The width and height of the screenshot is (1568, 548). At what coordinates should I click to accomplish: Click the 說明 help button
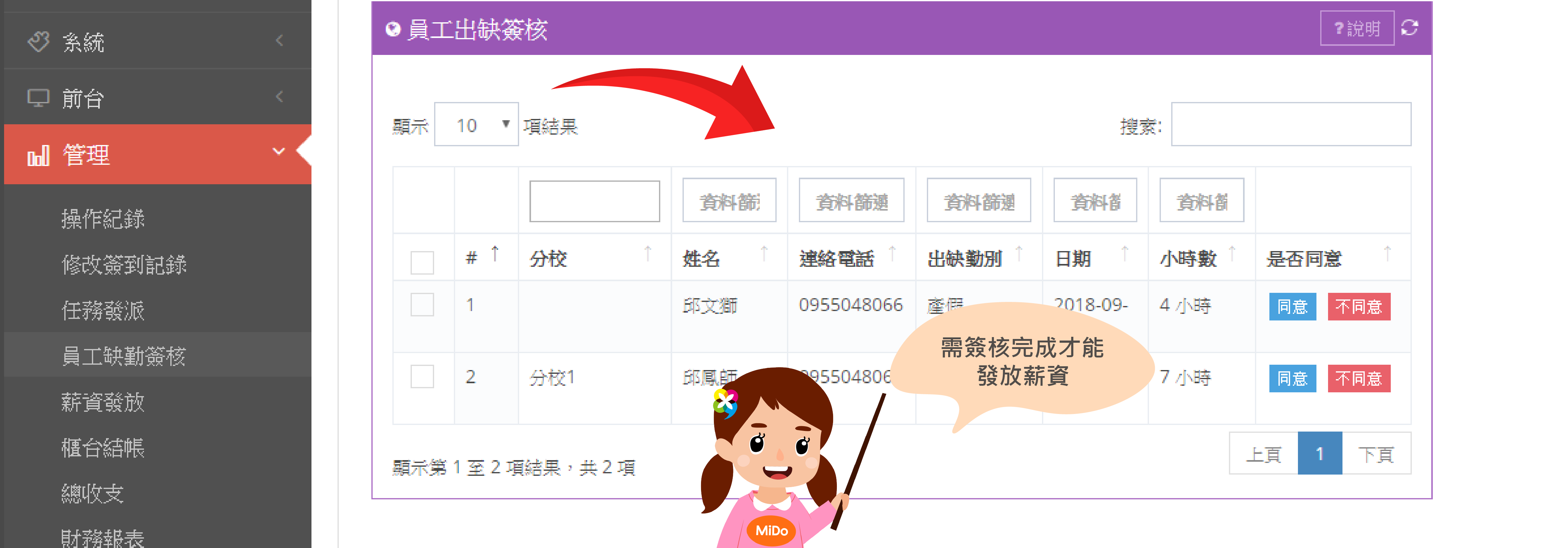1357,28
